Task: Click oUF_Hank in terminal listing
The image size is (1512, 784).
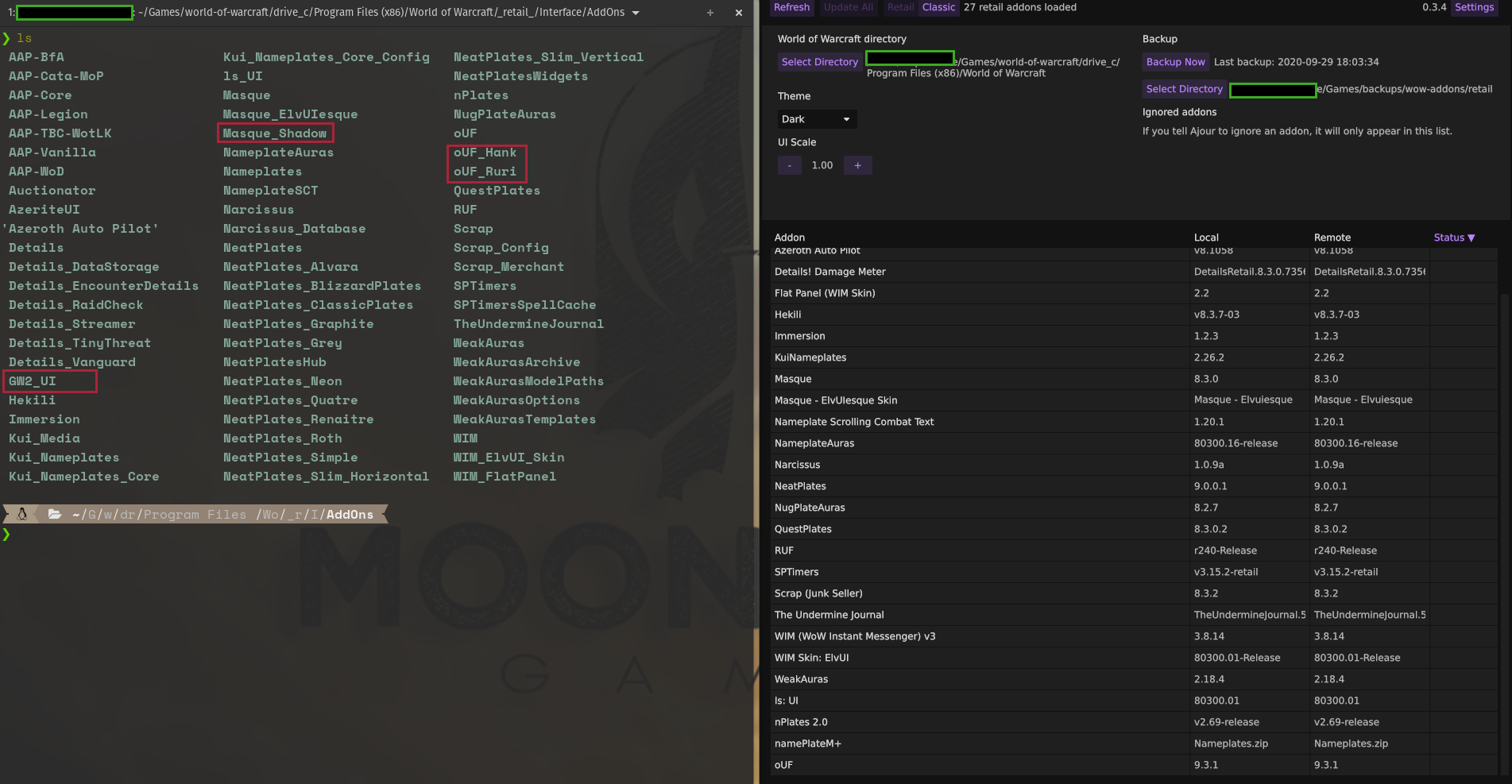Action: [485, 153]
